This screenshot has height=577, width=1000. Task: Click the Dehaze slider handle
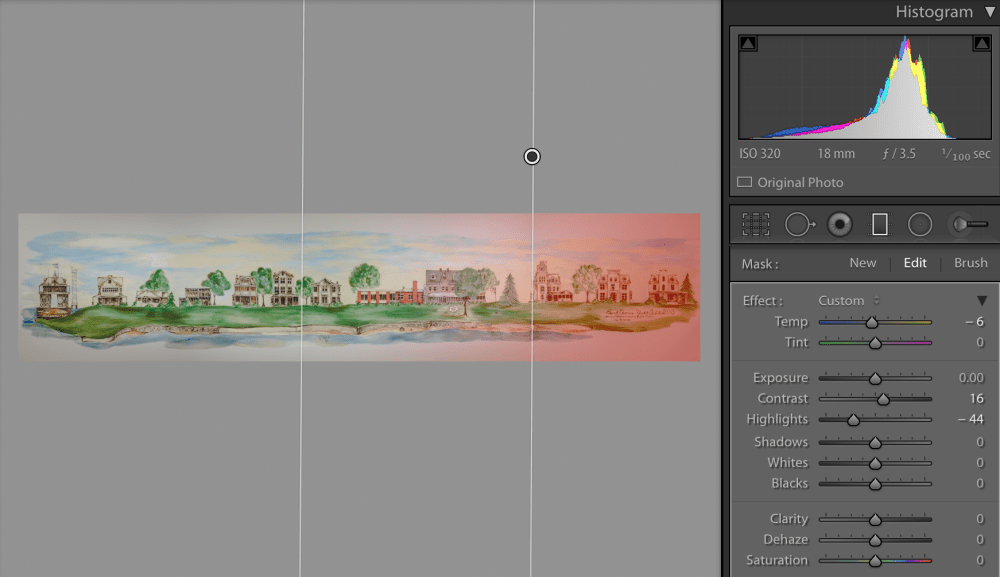pos(875,539)
